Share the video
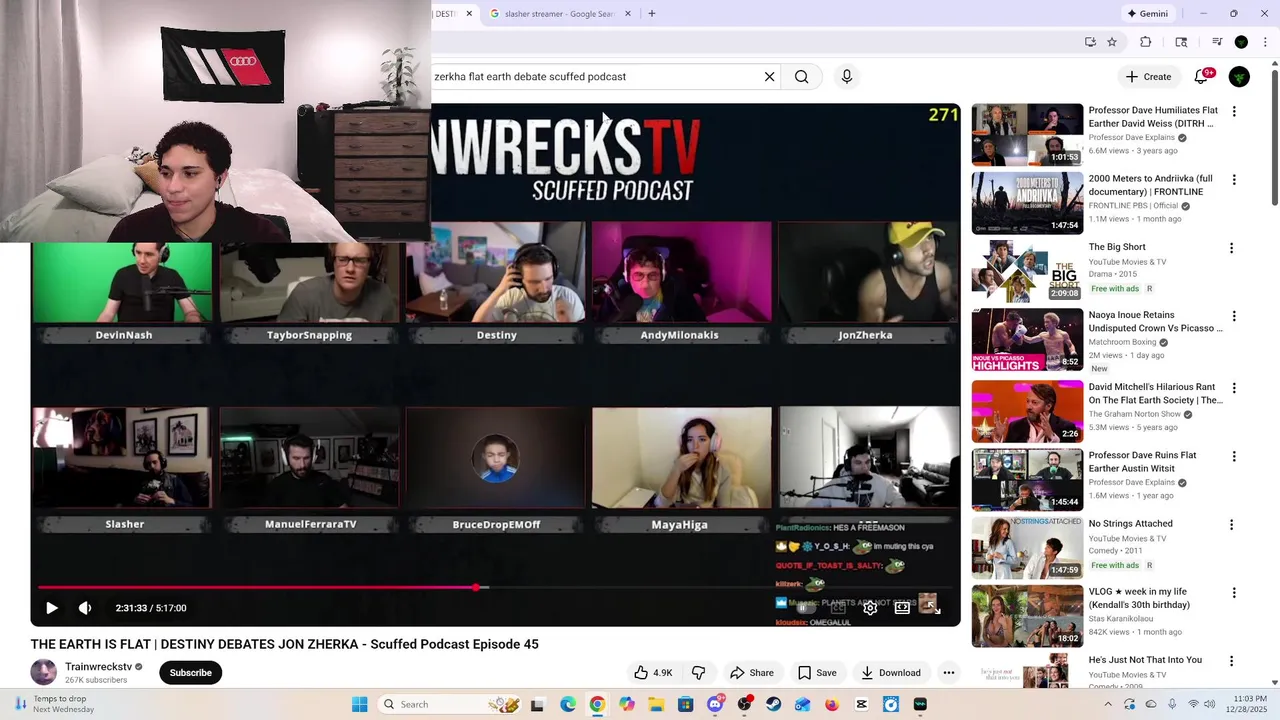 (752, 673)
